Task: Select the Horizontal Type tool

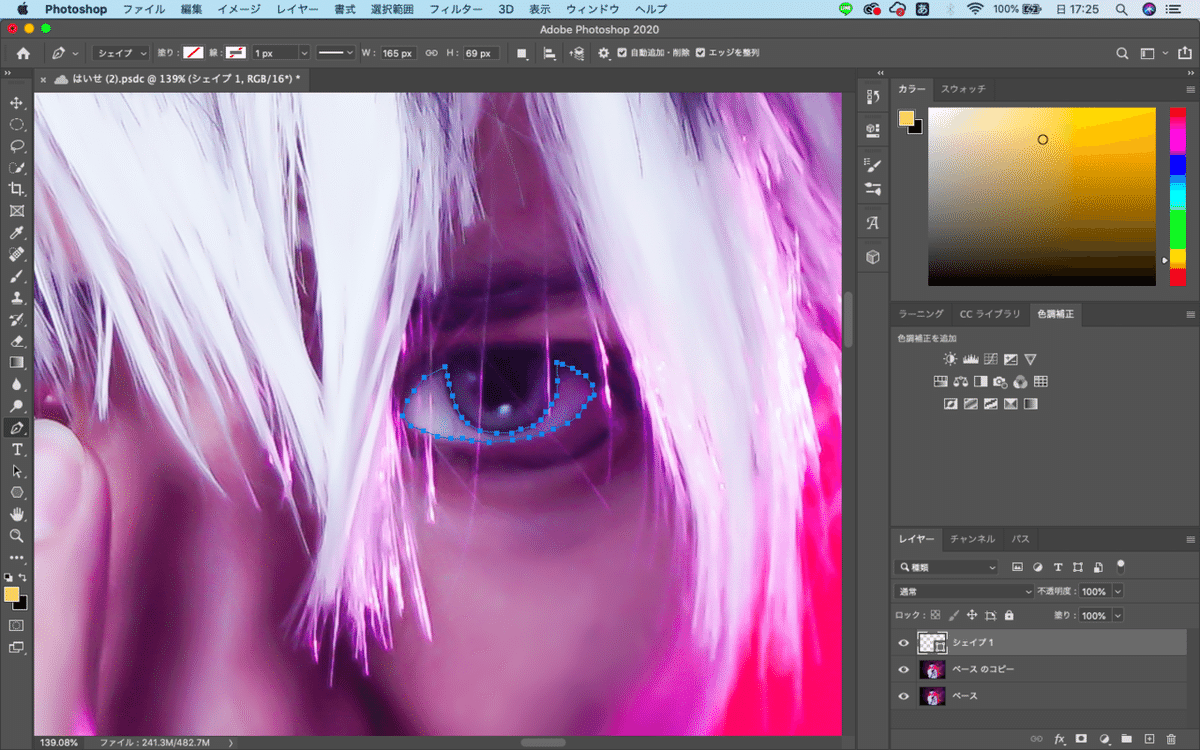Action: [x=16, y=450]
